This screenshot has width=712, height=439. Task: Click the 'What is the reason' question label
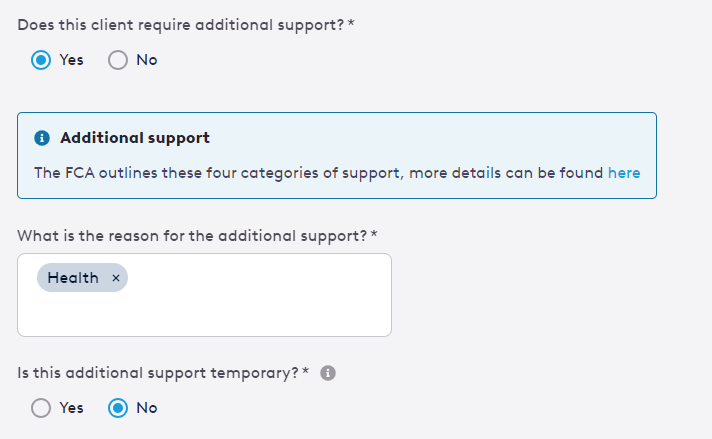point(192,236)
